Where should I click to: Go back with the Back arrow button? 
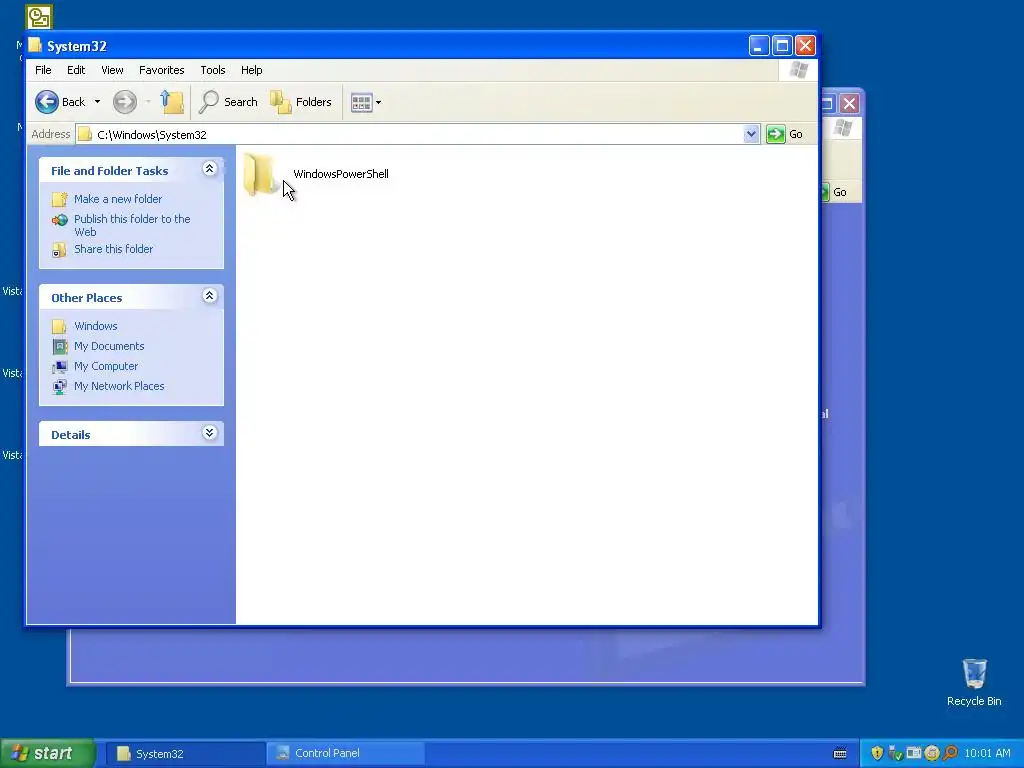click(x=60, y=102)
